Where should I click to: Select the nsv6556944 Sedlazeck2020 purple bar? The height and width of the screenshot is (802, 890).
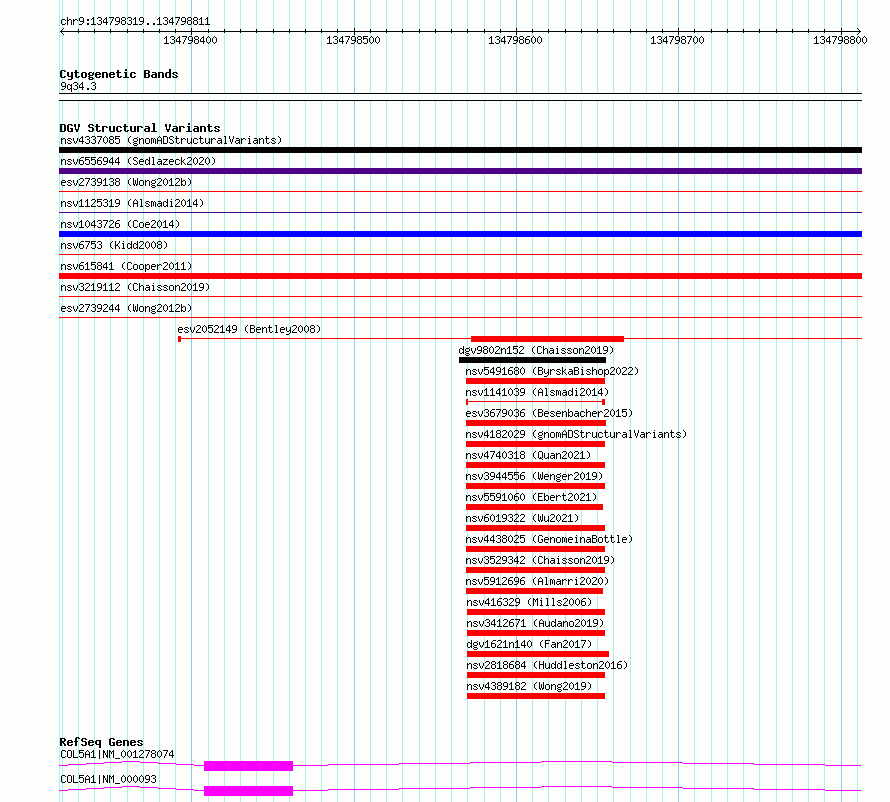[460, 171]
